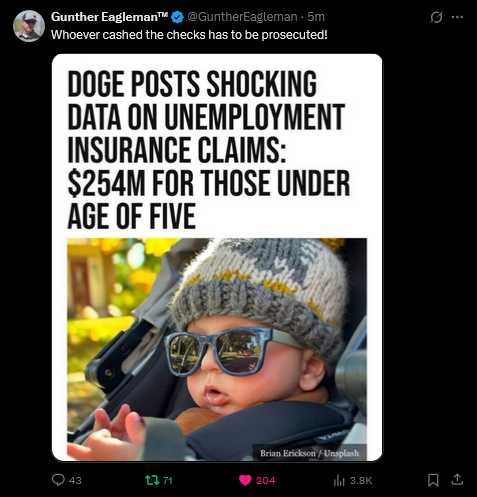Open view analytics bar chart icon
This screenshot has width=477, height=497.
click(339, 480)
